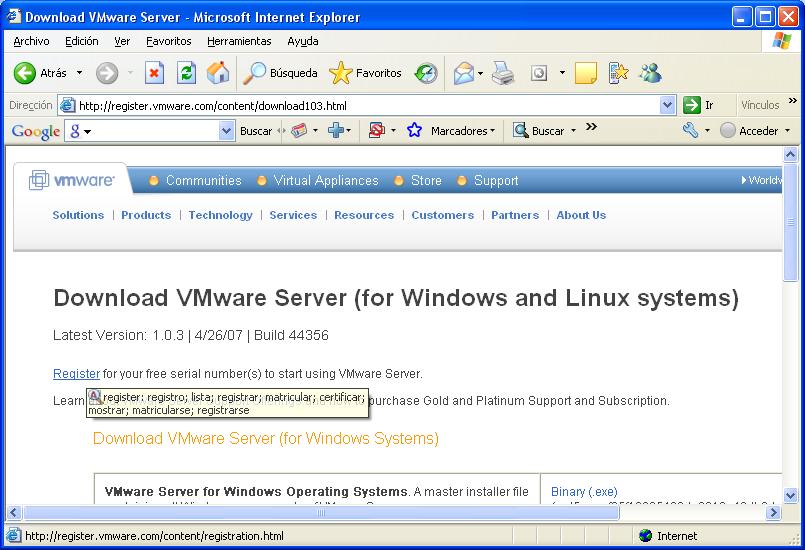Click the Print icon in toolbar
The width and height of the screenshot is (805, 550).
point(502,73)
